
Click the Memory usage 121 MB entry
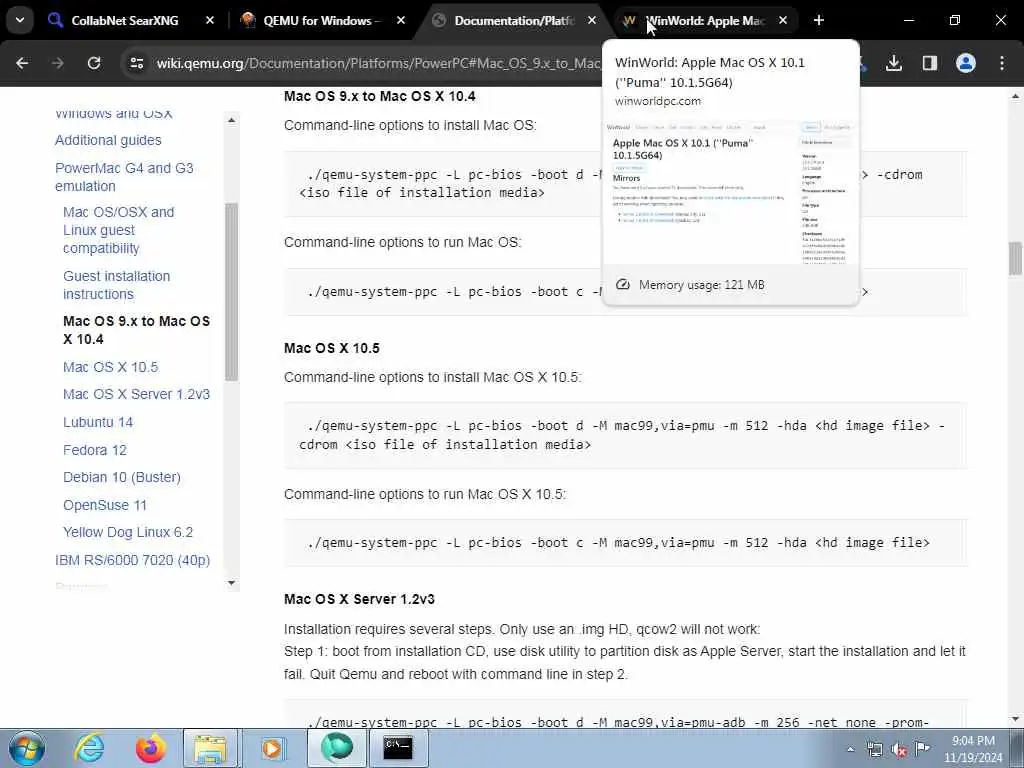pos(701,285)
